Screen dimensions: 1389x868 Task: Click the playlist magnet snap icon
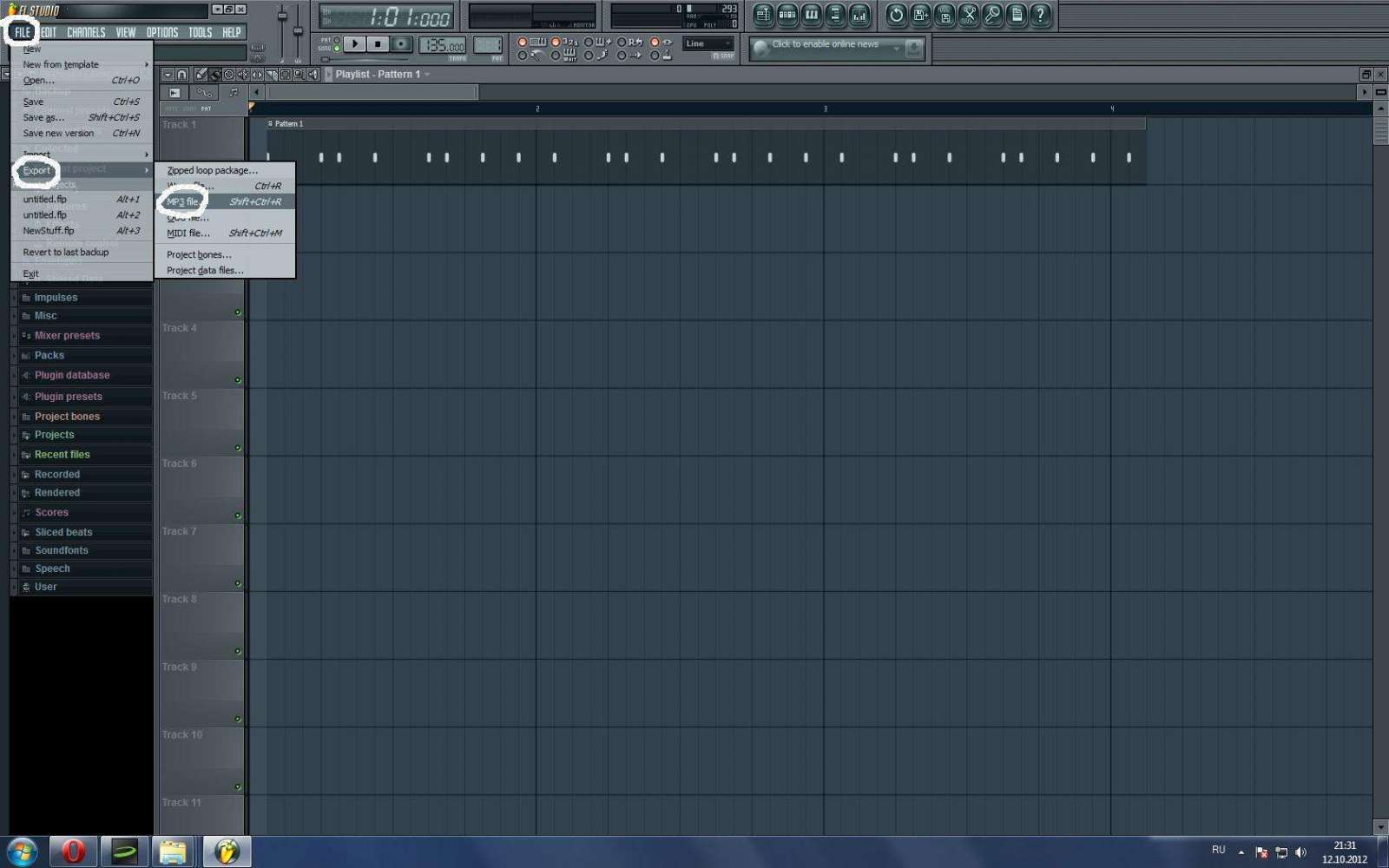click(182, 75)
